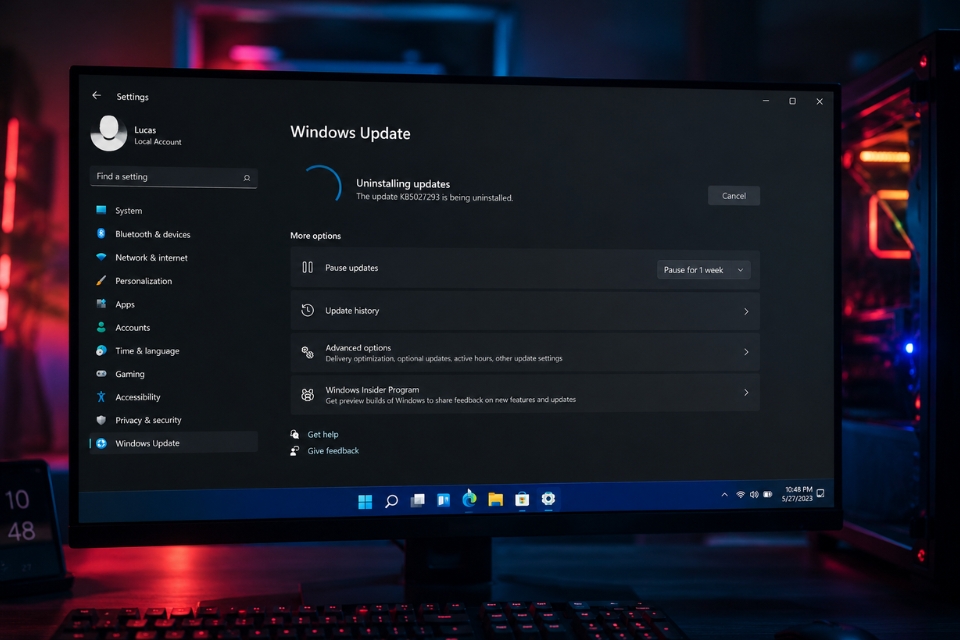Open the notification center icon
Screen dimensions: 960x640
821,493
